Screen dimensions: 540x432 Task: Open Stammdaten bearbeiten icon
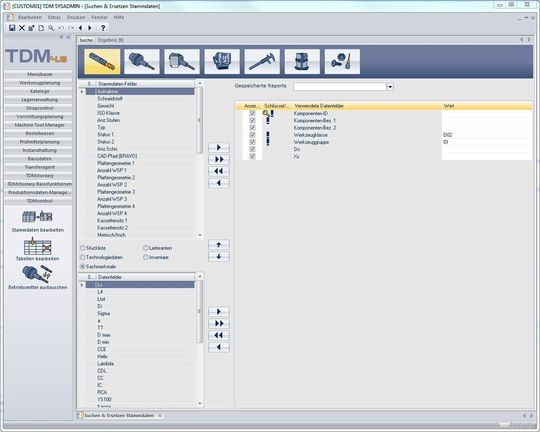[38, 217]
